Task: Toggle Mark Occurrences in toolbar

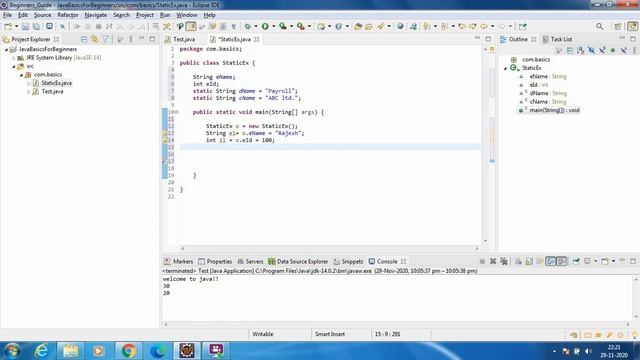Action: tap(191, 27)
